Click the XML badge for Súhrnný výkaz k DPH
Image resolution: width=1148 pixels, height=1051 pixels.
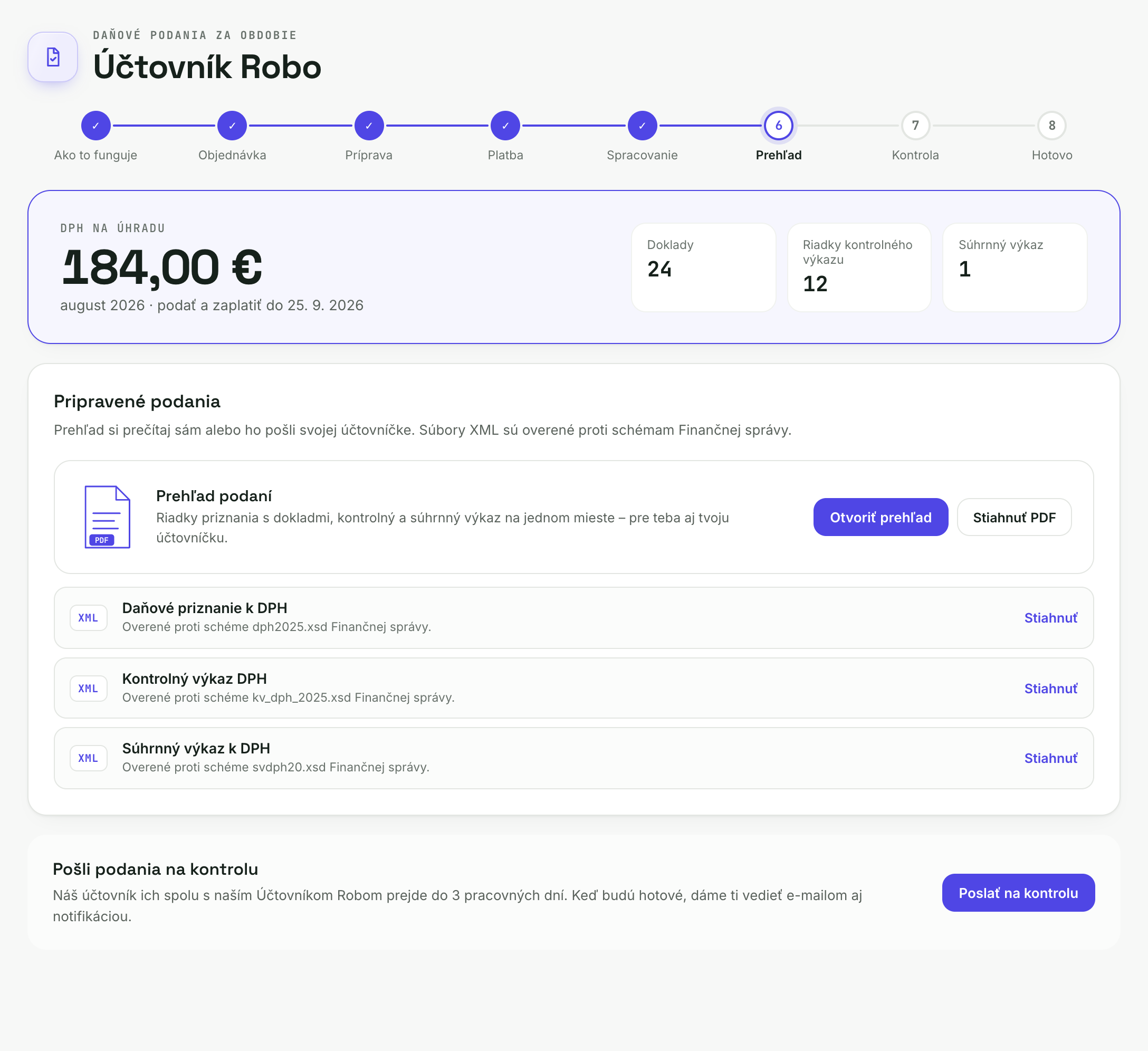click(88, 758)
